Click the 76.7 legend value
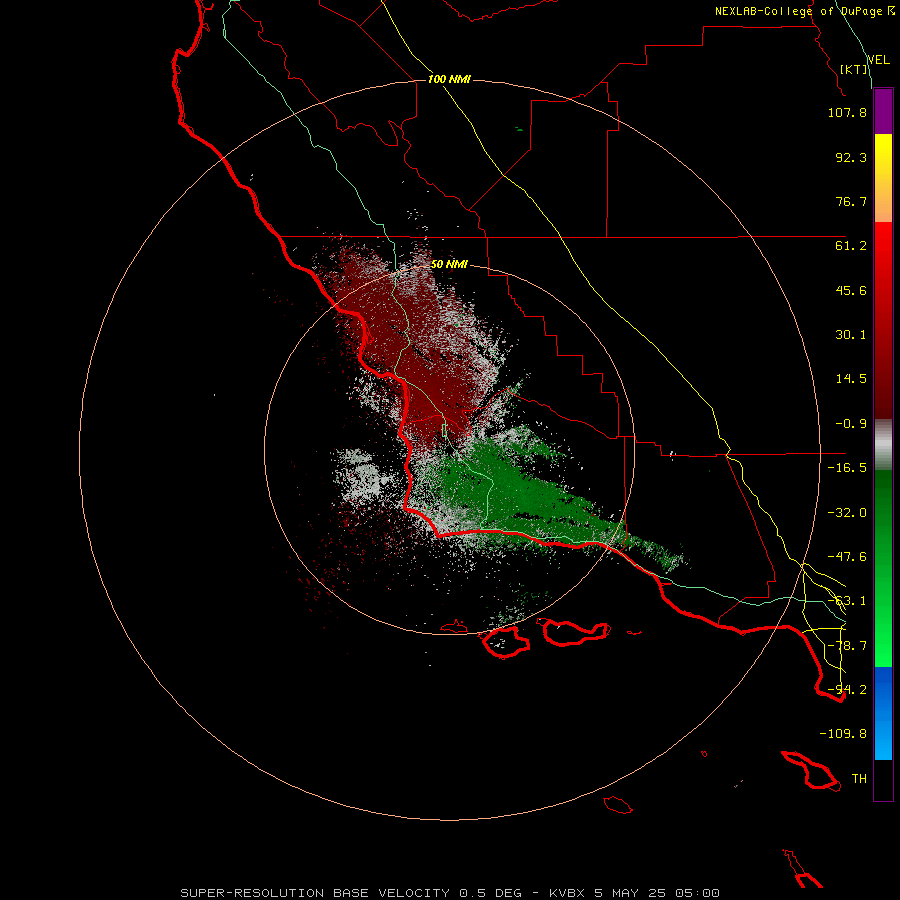Image resolution: width=900 pixels, height=900 pixels. click(851, 201)
